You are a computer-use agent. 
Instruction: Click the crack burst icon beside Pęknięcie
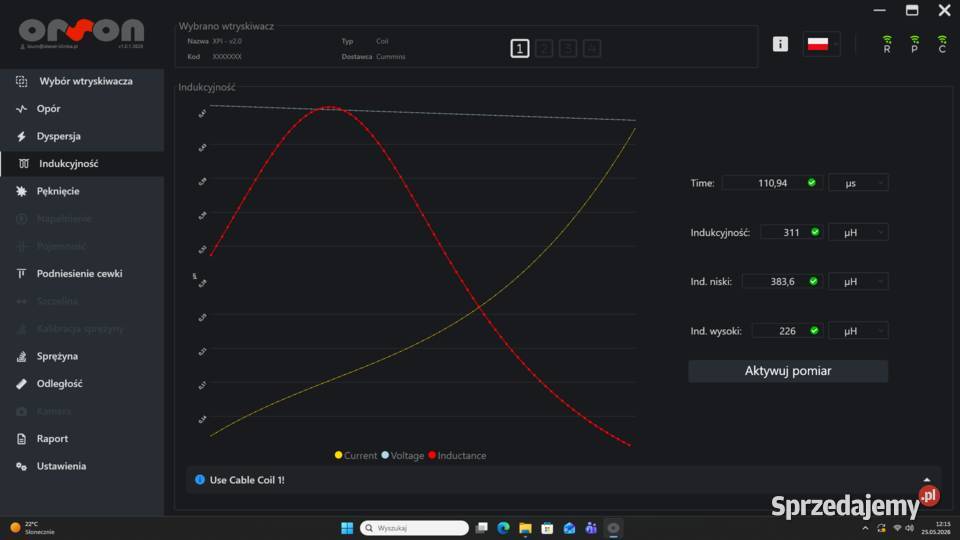21,191
